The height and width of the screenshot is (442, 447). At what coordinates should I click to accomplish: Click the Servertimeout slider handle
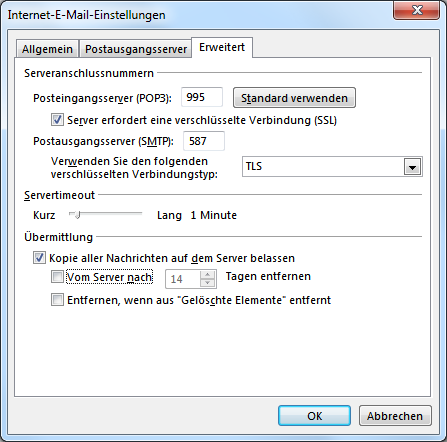coord(77,215)
